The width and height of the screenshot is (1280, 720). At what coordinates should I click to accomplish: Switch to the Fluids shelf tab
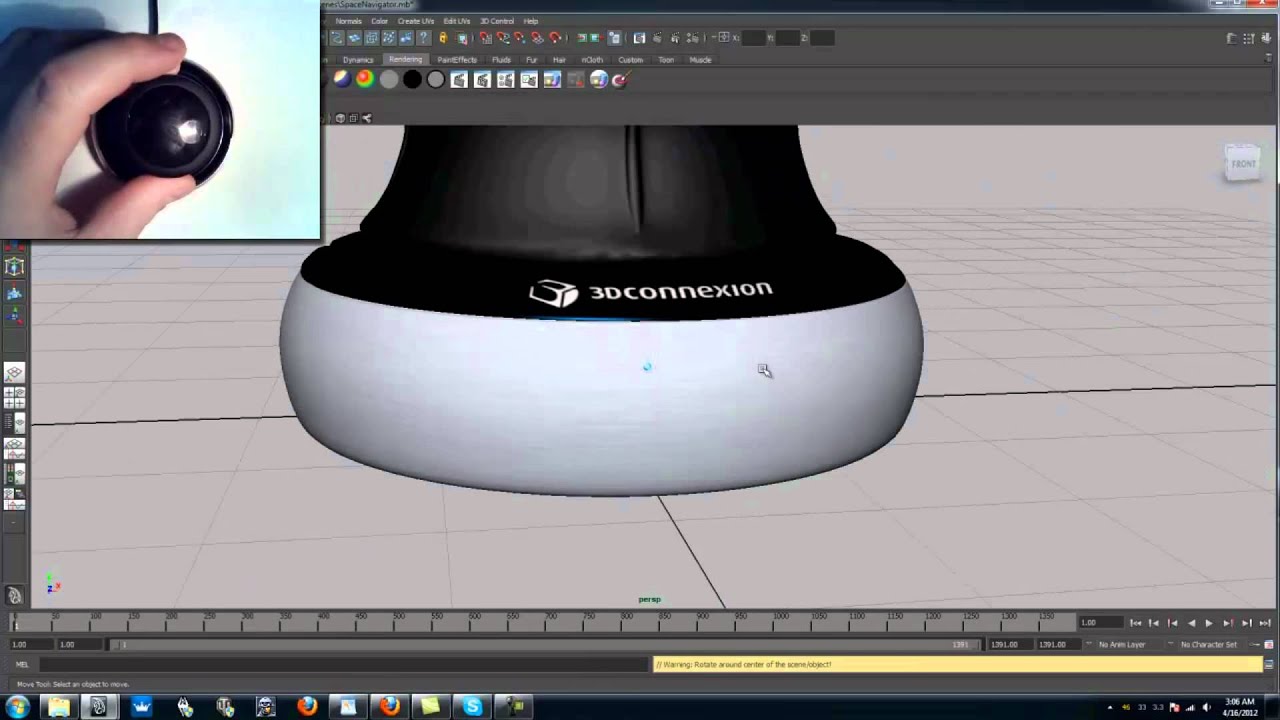click(x=501, y=60)
